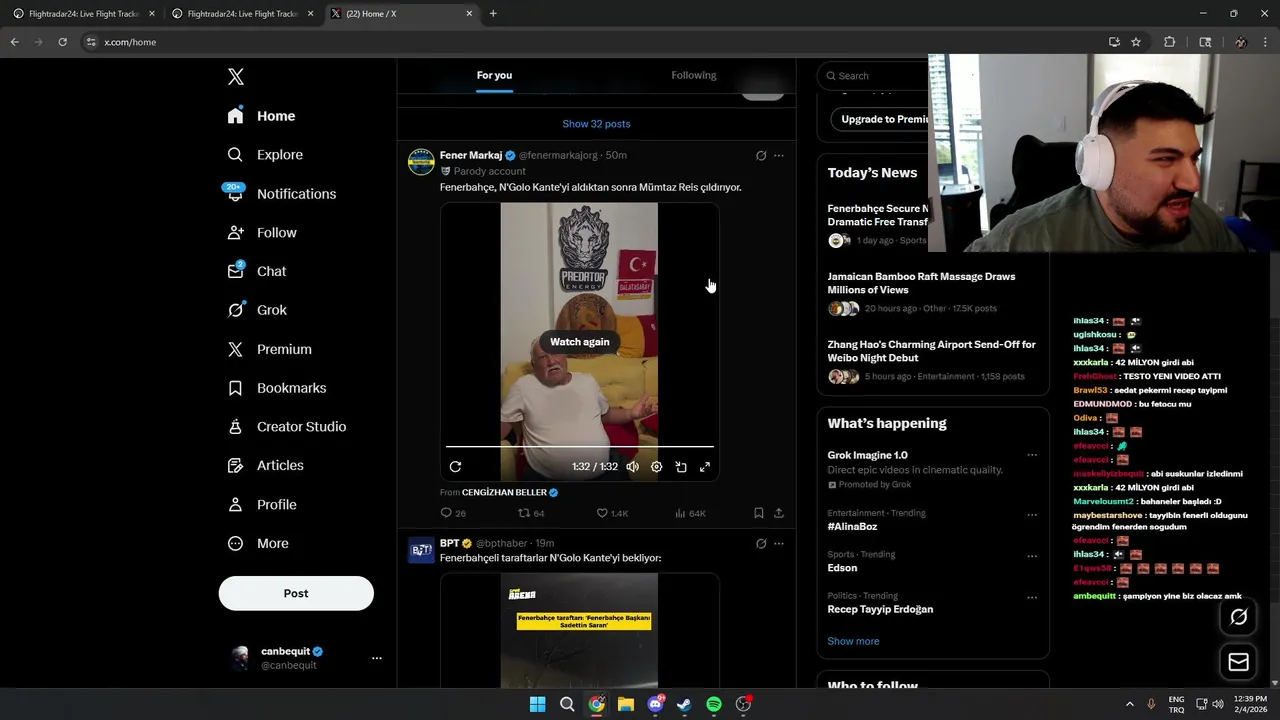Switch to the For you tab
The image size is (1280, 720).
[x=494, y=75]
